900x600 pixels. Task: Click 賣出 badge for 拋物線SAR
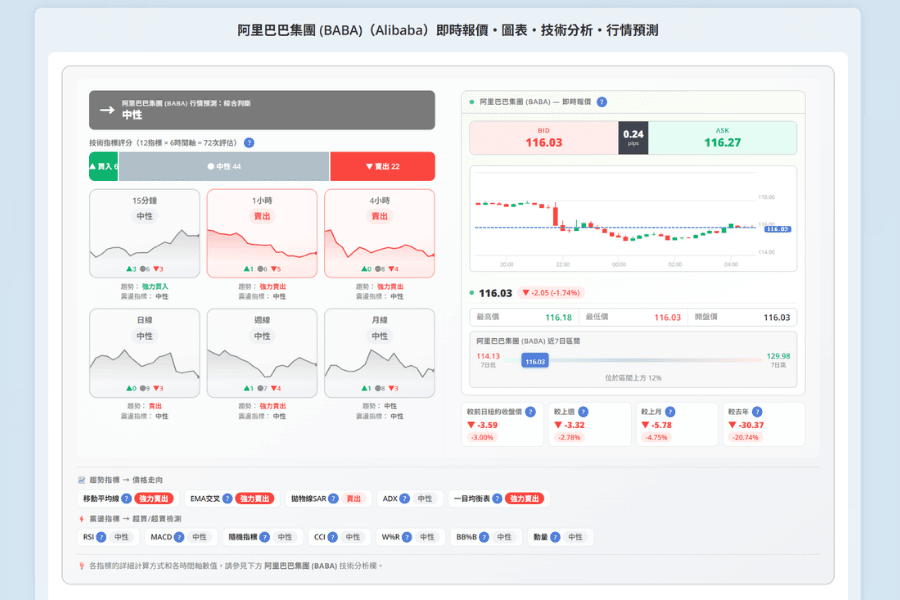tap(354, 498)
